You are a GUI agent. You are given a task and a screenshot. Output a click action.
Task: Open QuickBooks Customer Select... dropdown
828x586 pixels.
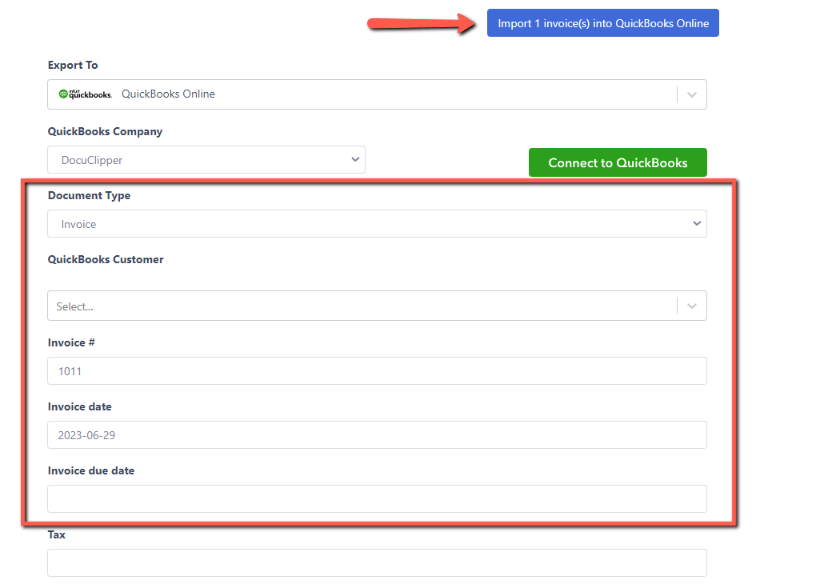click(x=377, y=306)
